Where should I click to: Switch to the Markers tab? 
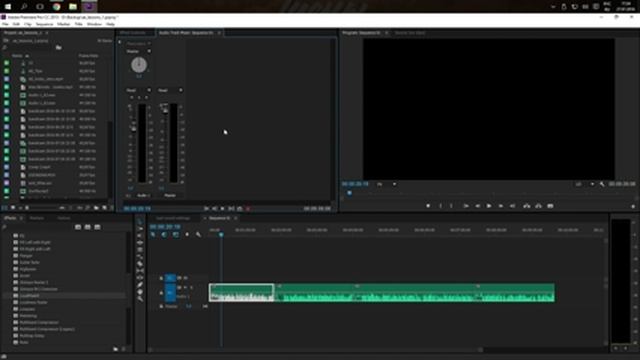(37, 218)
